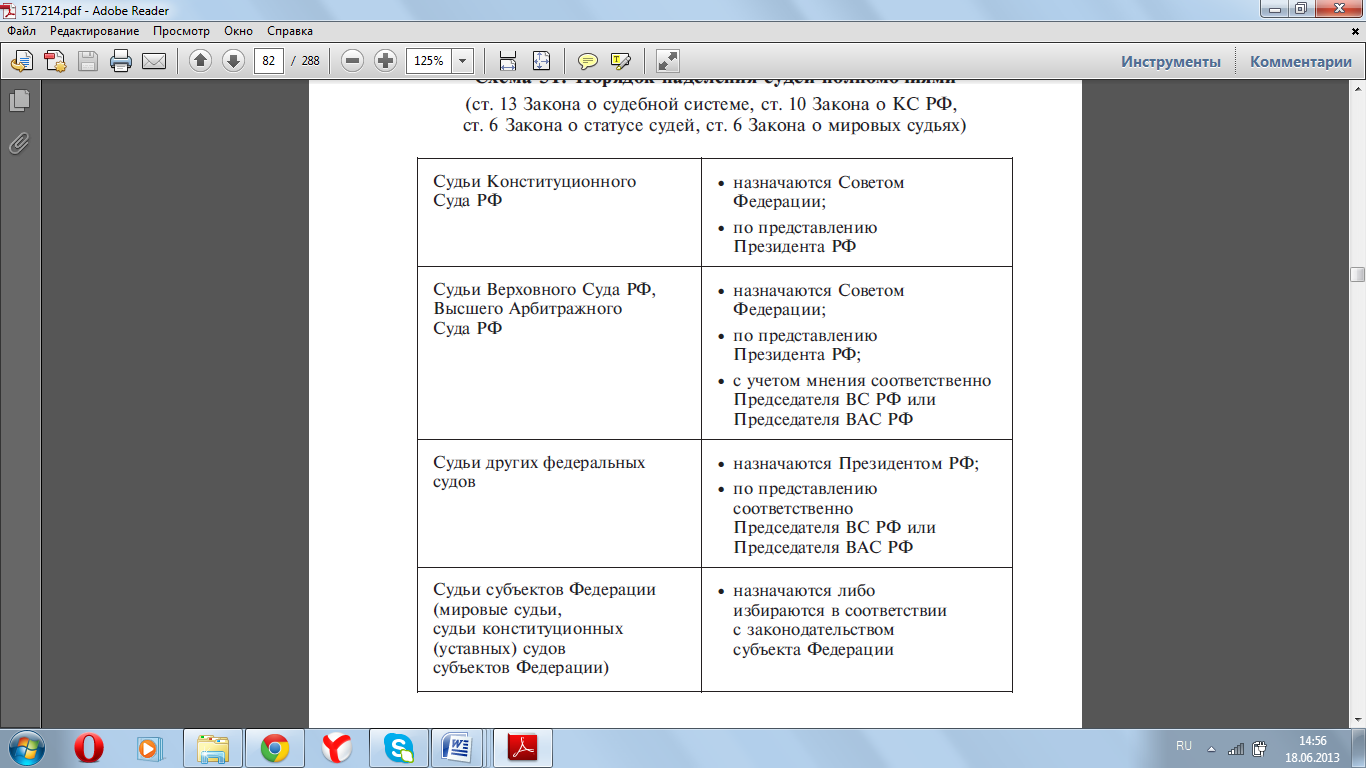Screen dimensions: 1366x768
Task: Open the Окно menu
Action: pyautogui.click(x=239, y=31)
